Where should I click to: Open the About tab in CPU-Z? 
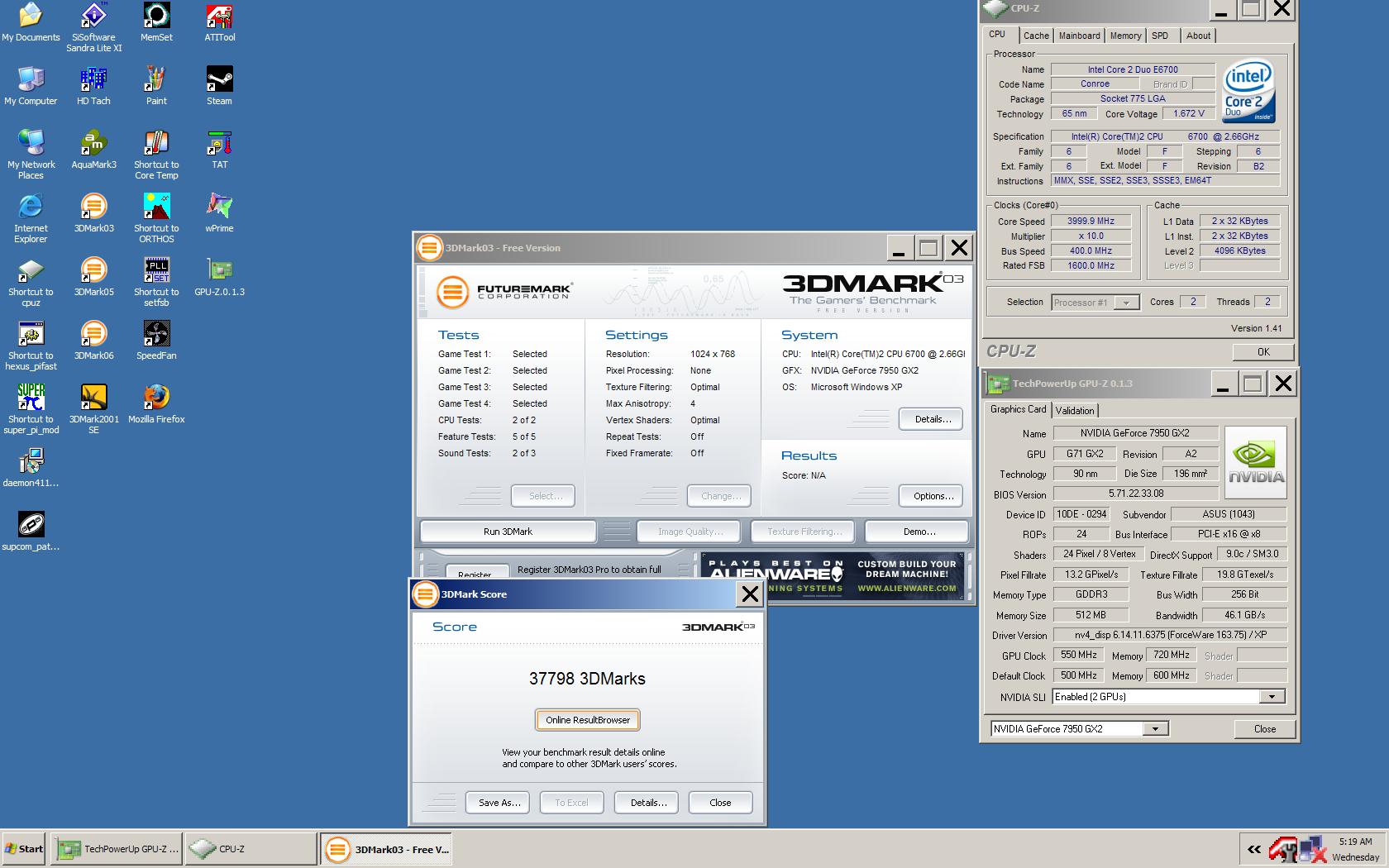[1198, 36]
